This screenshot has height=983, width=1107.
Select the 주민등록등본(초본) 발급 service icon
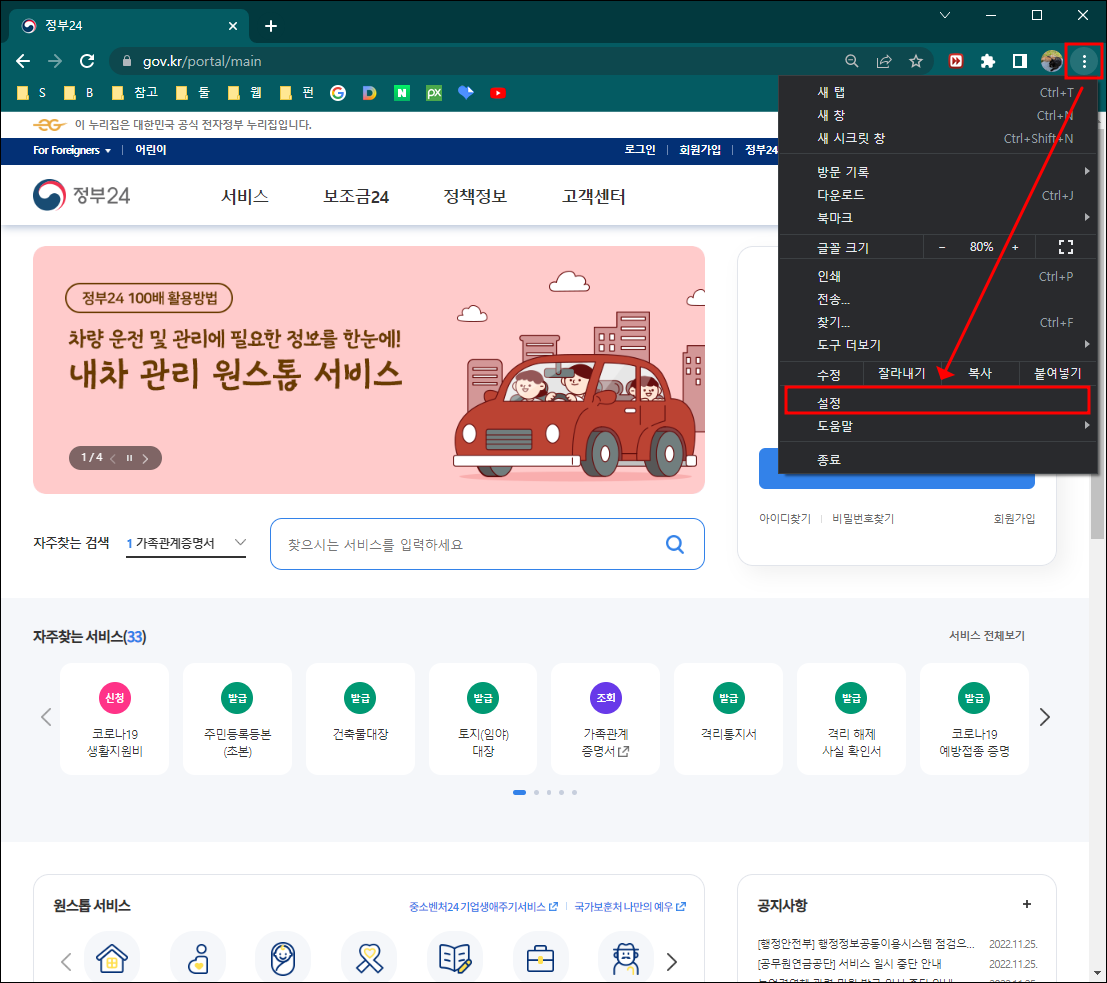pos(237,717)
